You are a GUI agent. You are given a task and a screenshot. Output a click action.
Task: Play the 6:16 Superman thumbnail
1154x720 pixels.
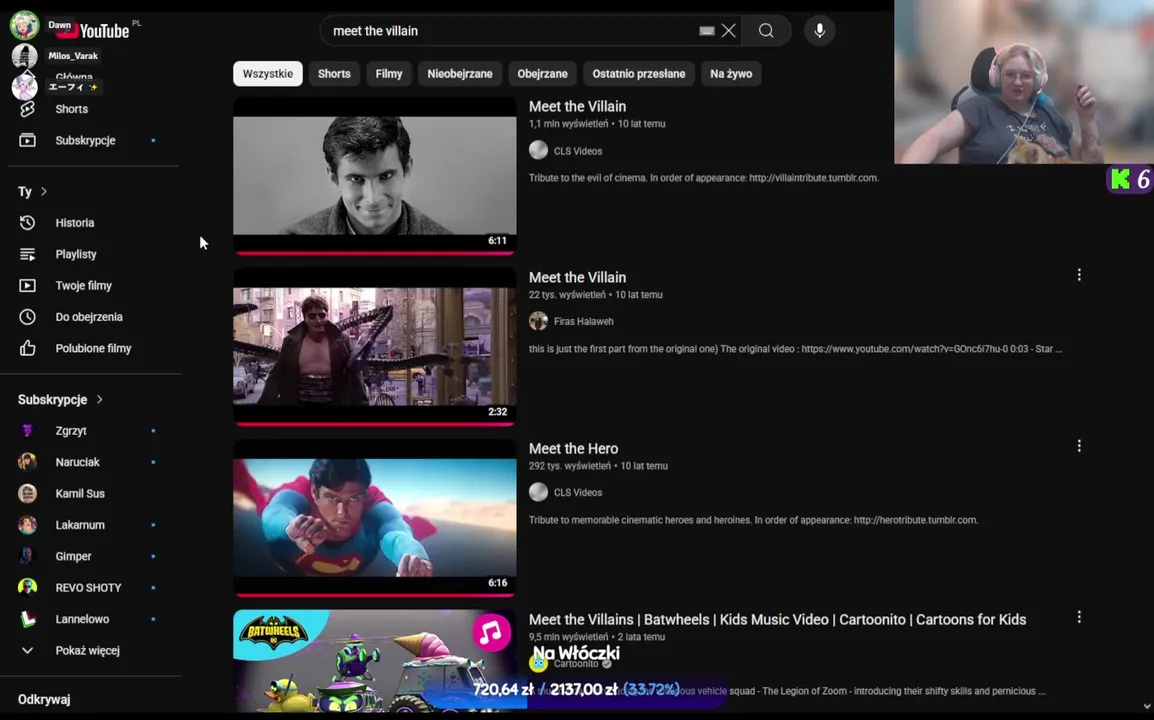coord(375,518)
